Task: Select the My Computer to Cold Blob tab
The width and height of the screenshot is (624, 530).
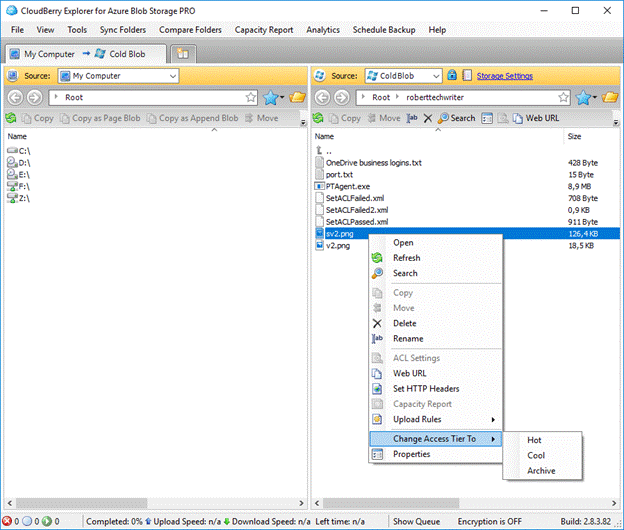Action: 86,54
